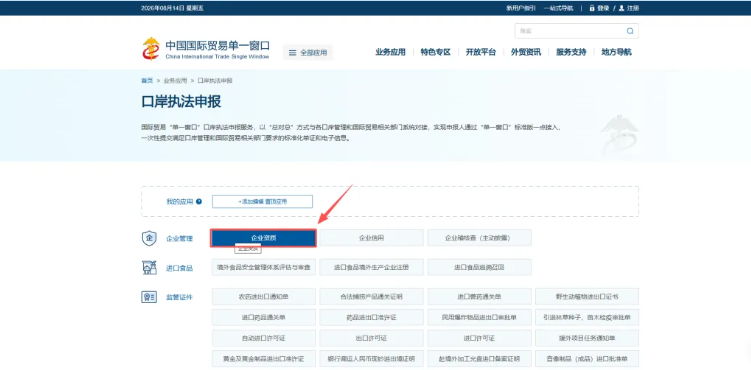This screenshot has width=751, height=370.
Task: Click the 口岸执法申报 page heading
Action: [x=181, y=102]
